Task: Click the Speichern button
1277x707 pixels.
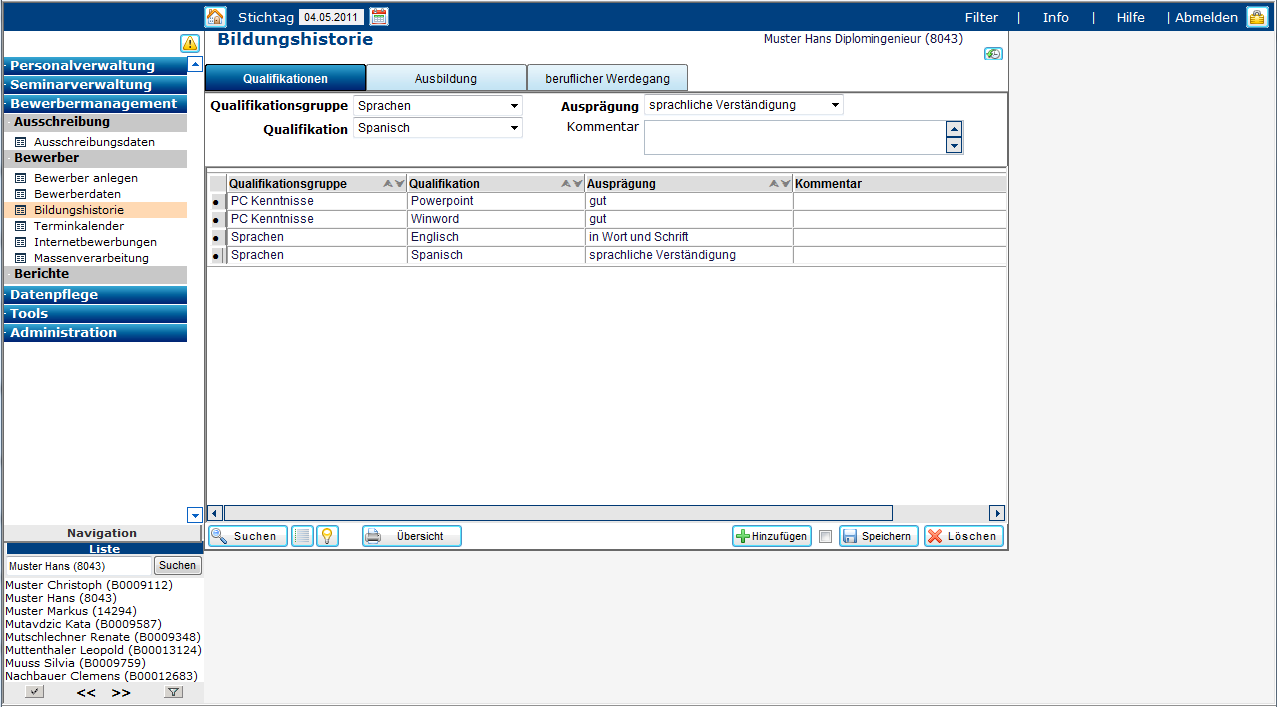Action: [x=878, y=536]
